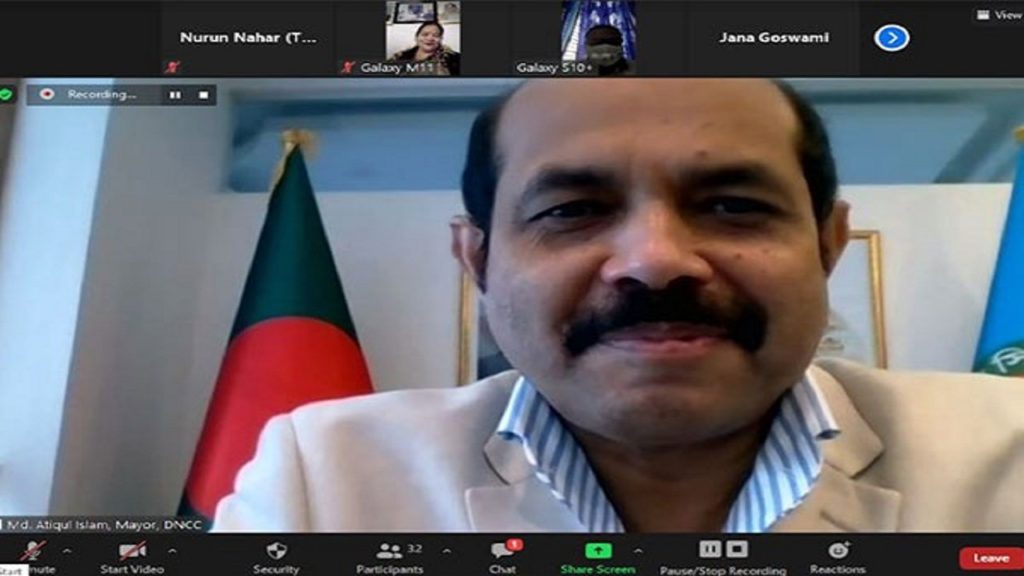
Task: Pause recording in top recording indicator
Action: [175, 95]
